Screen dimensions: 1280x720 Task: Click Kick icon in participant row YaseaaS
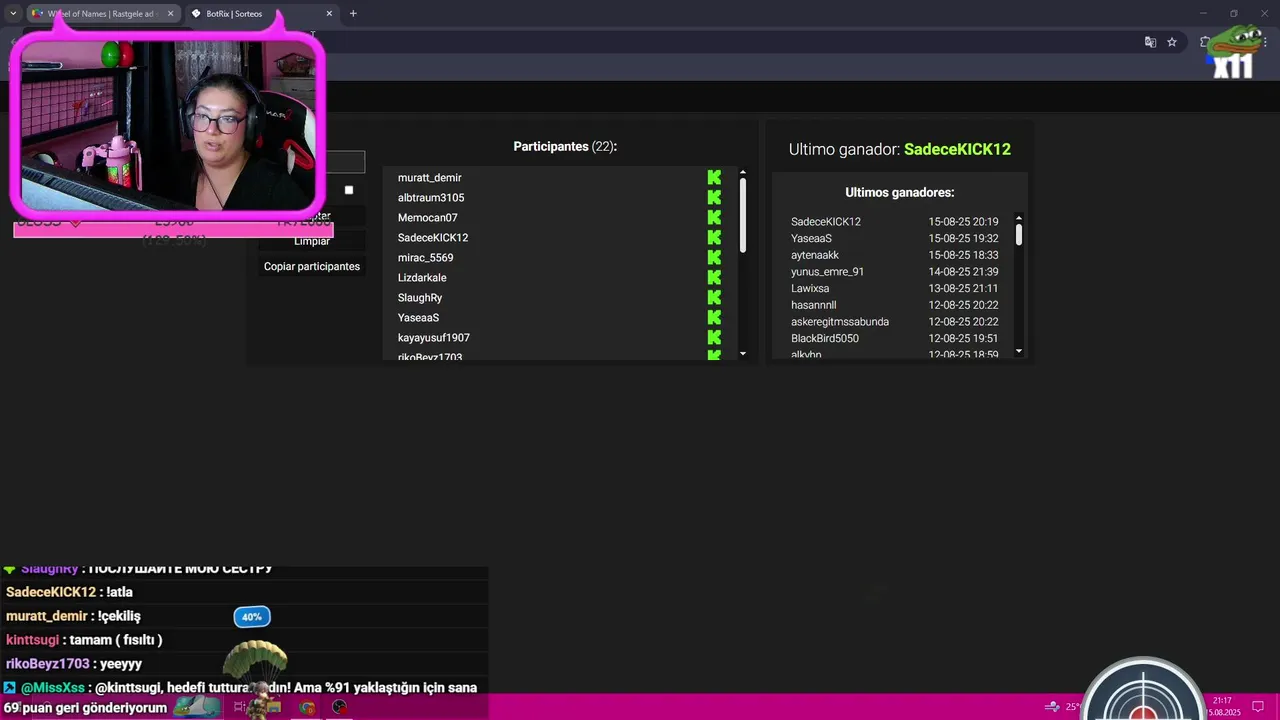coord(714,317)
